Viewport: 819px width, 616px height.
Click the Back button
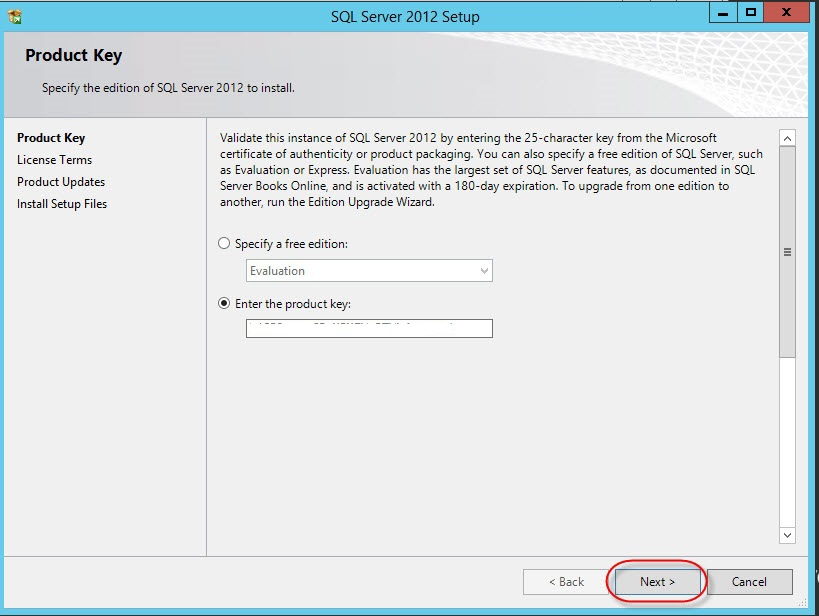(x=565, y=582)
